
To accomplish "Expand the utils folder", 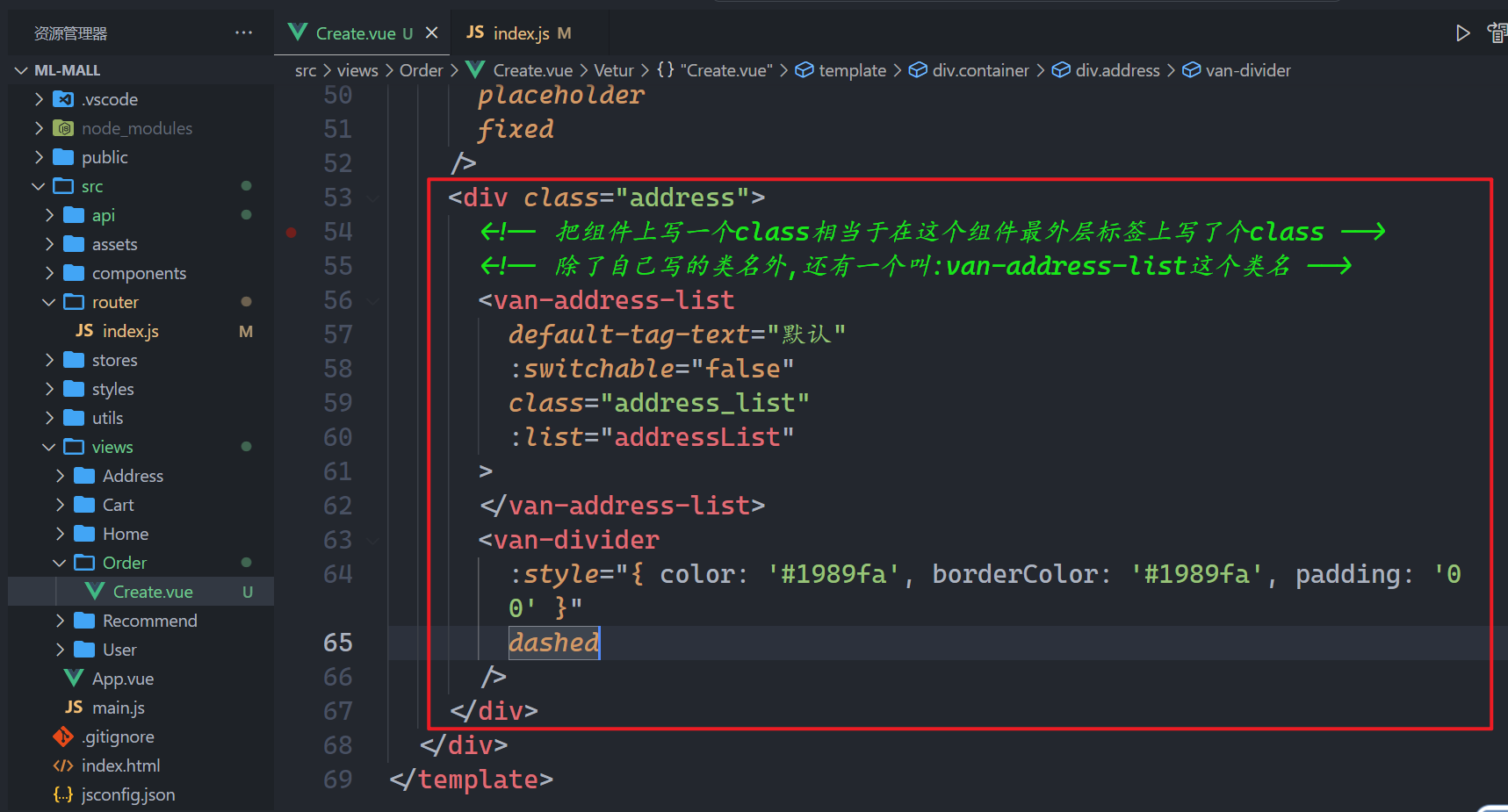I will point(49,418).
